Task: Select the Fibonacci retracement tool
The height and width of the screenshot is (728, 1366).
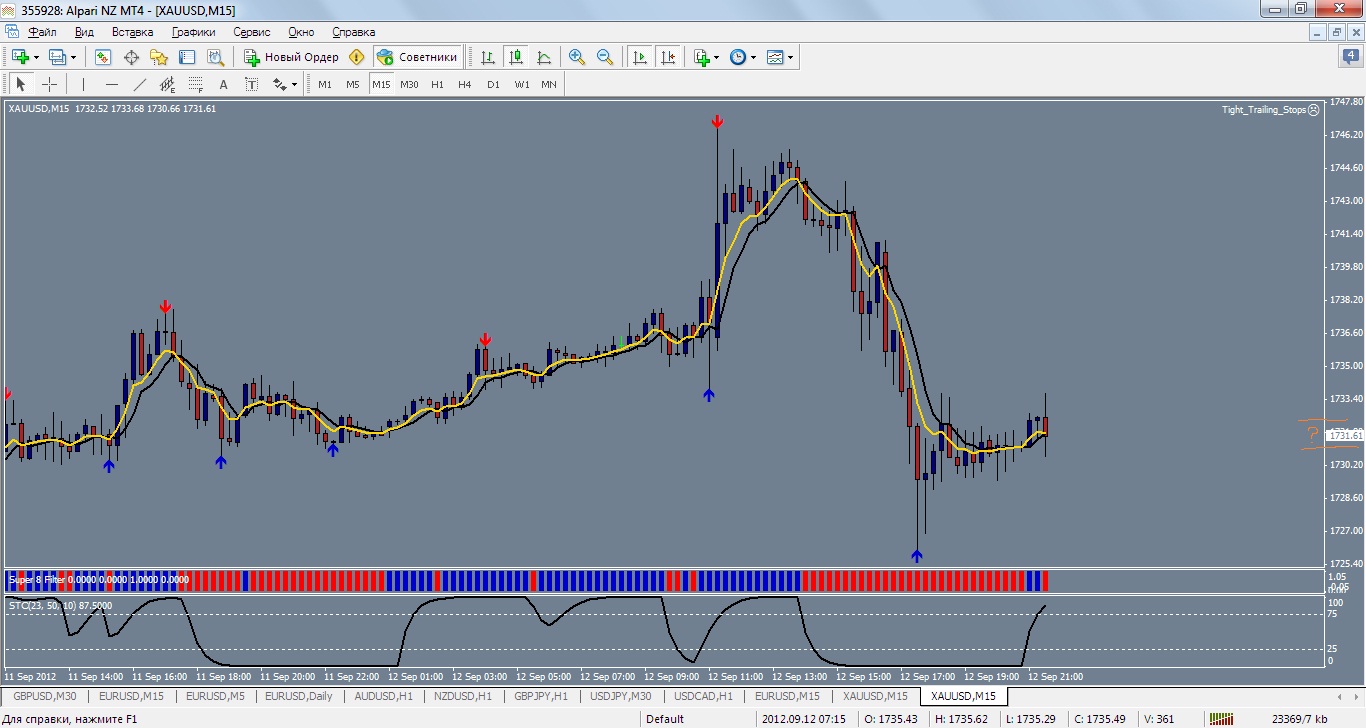Action: [195, 84]
